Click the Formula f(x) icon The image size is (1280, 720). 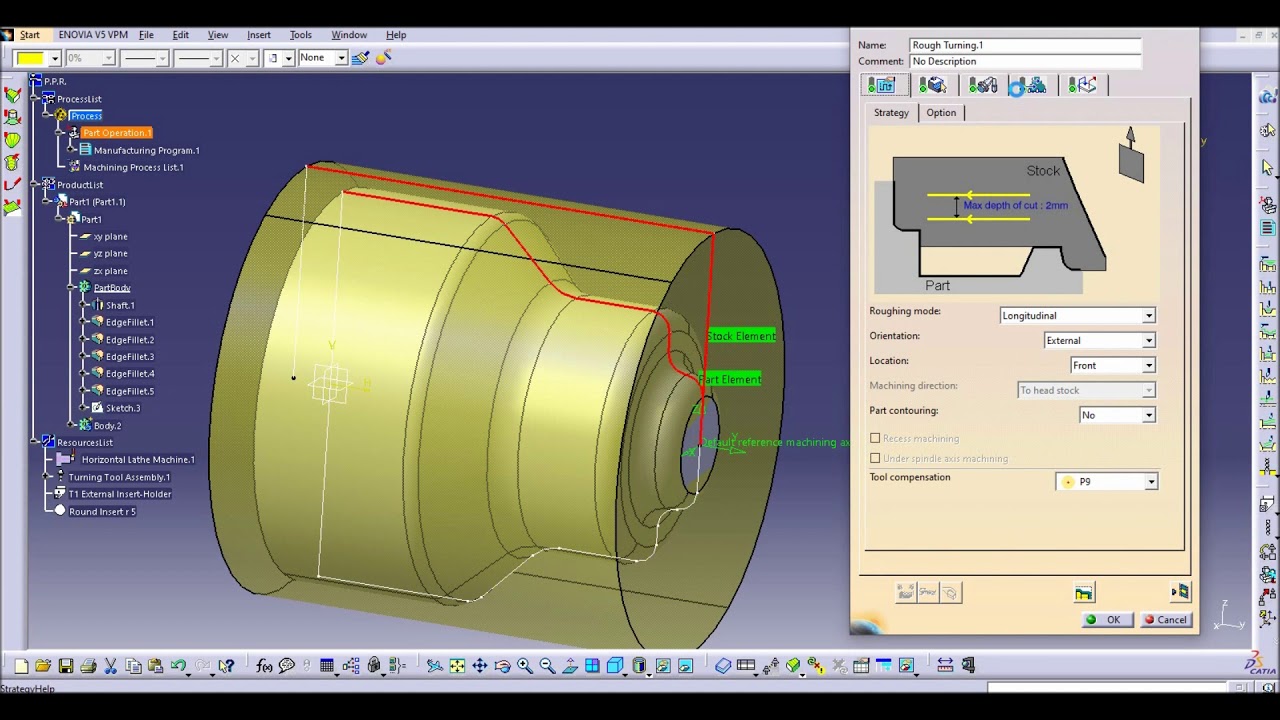click(264, 666)
